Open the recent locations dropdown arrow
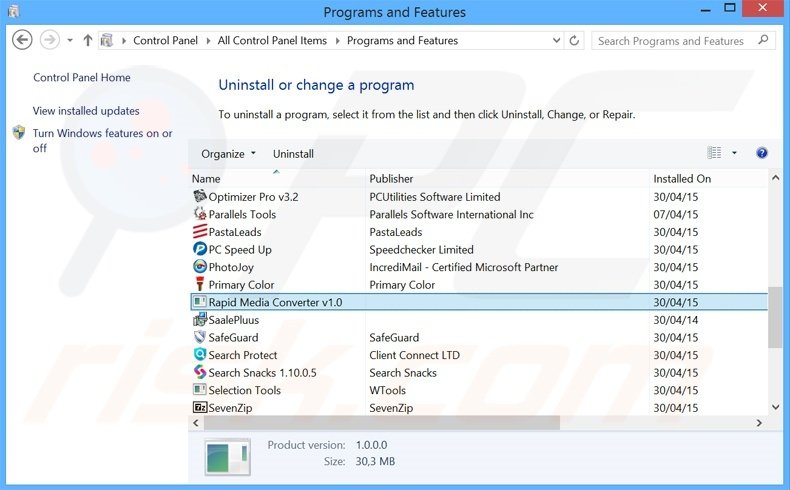 70,40
